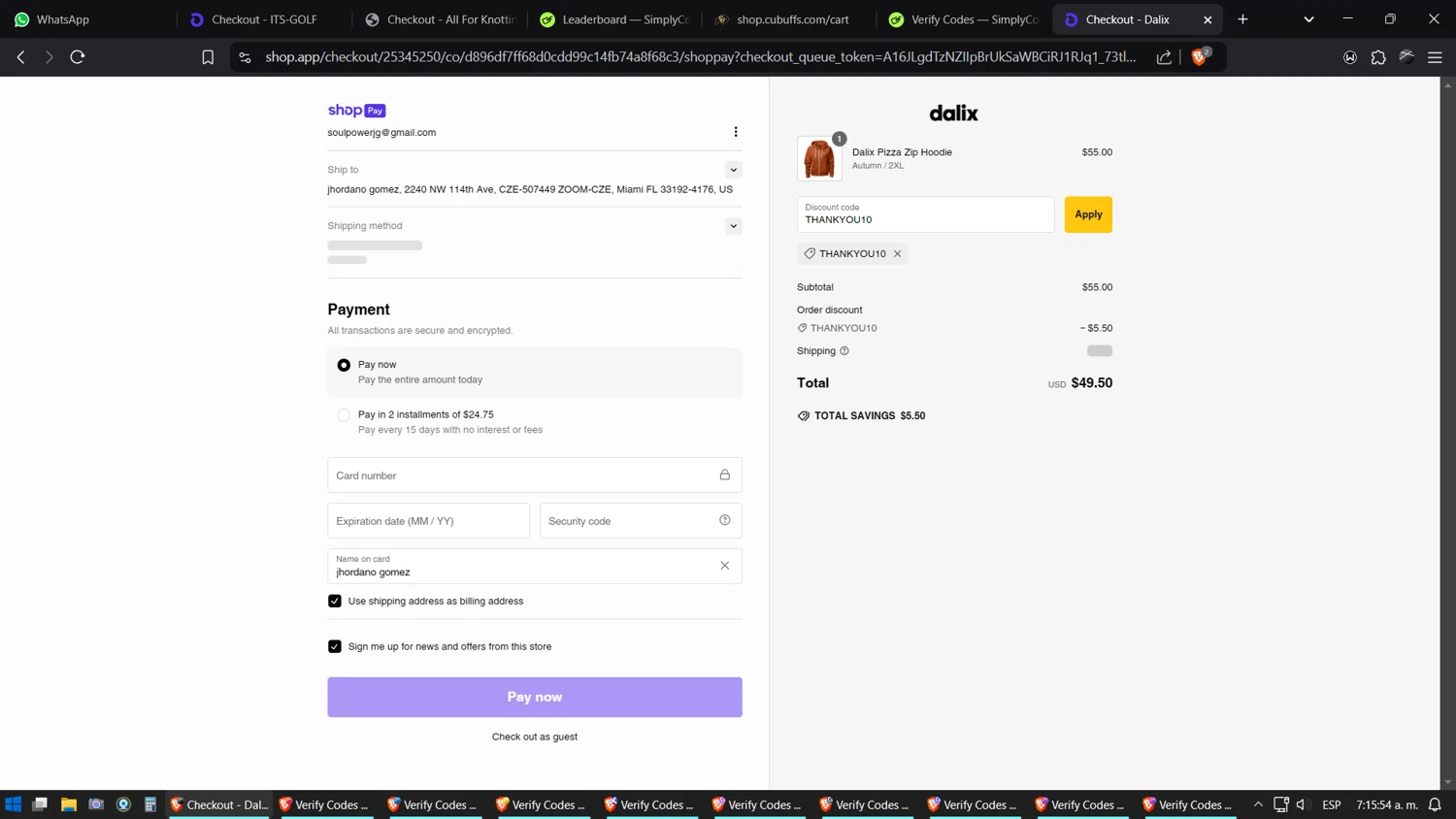The width and height of the screenshot is (1456, 819).
Task: Open Task View from taskbar
Action: (x=40, y=804)
